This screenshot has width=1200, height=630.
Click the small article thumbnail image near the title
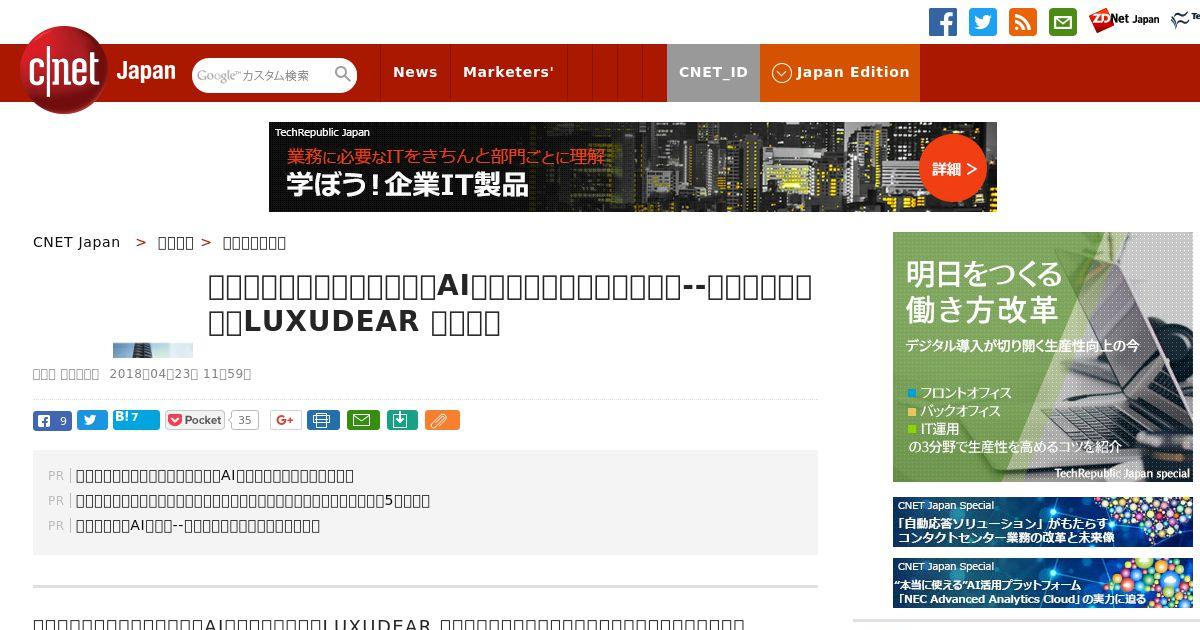coord(153,350)
